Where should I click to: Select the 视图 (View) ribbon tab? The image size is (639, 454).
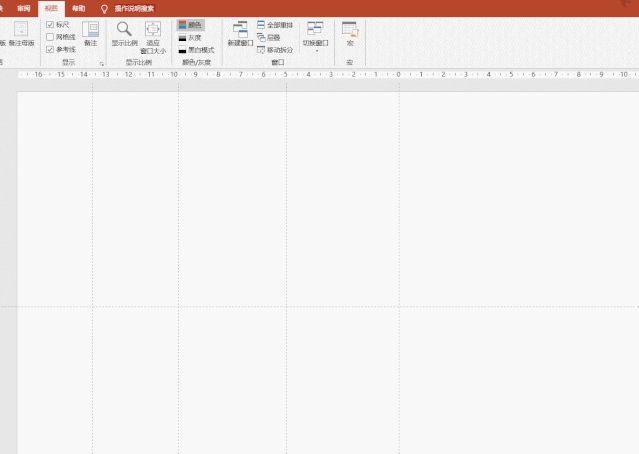point(51,8)
